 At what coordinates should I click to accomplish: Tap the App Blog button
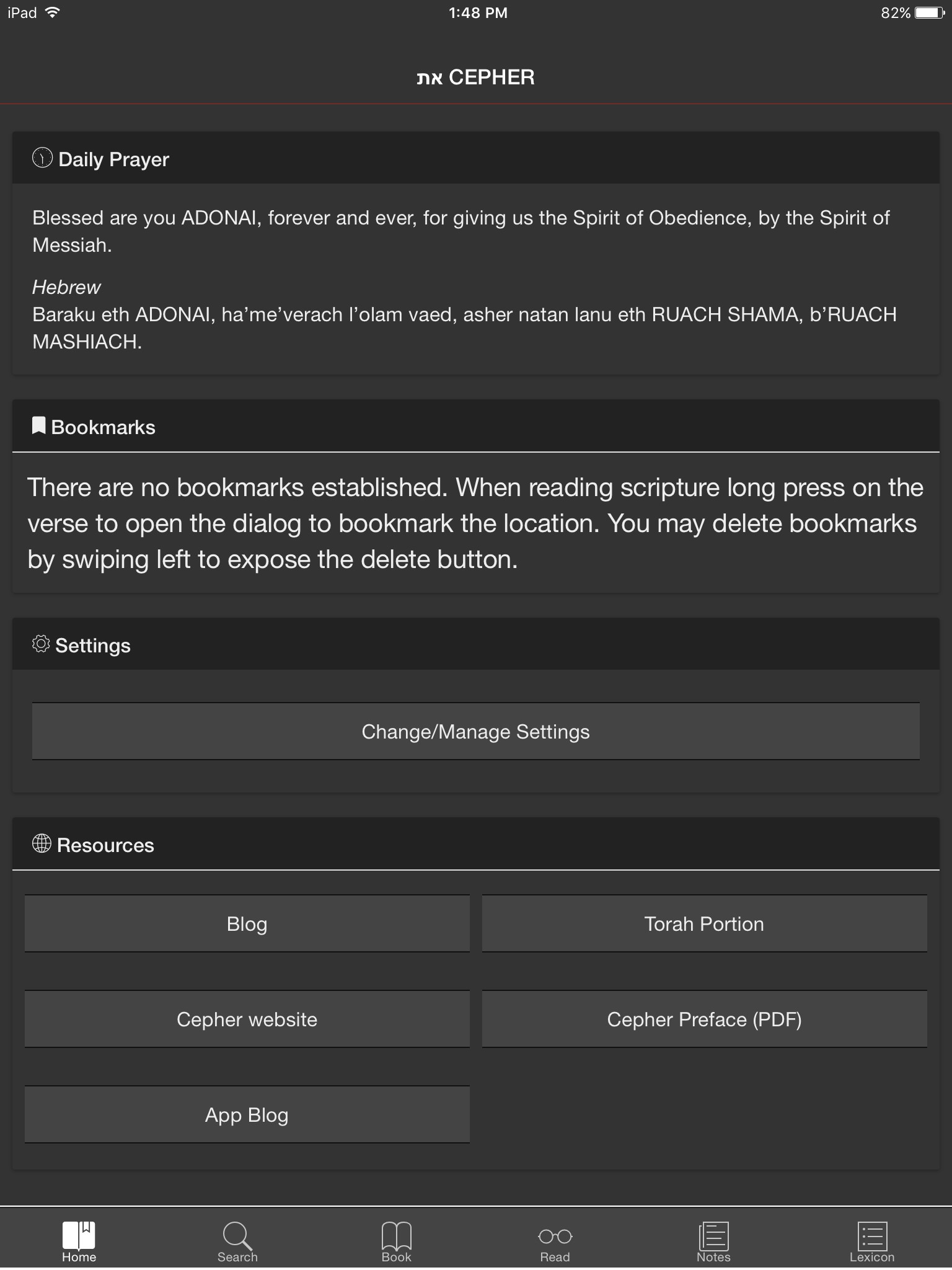247,1114
